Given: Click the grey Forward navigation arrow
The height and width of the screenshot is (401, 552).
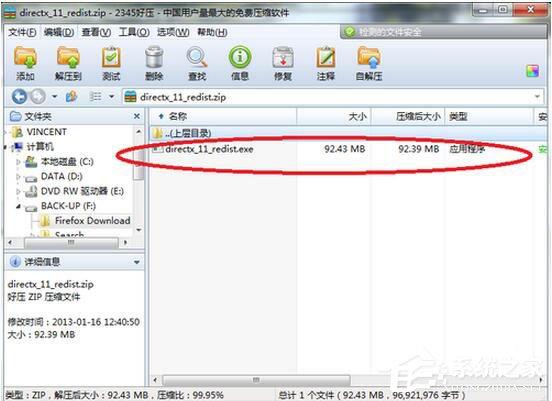Looking at the screenshot, I should 38,96.
